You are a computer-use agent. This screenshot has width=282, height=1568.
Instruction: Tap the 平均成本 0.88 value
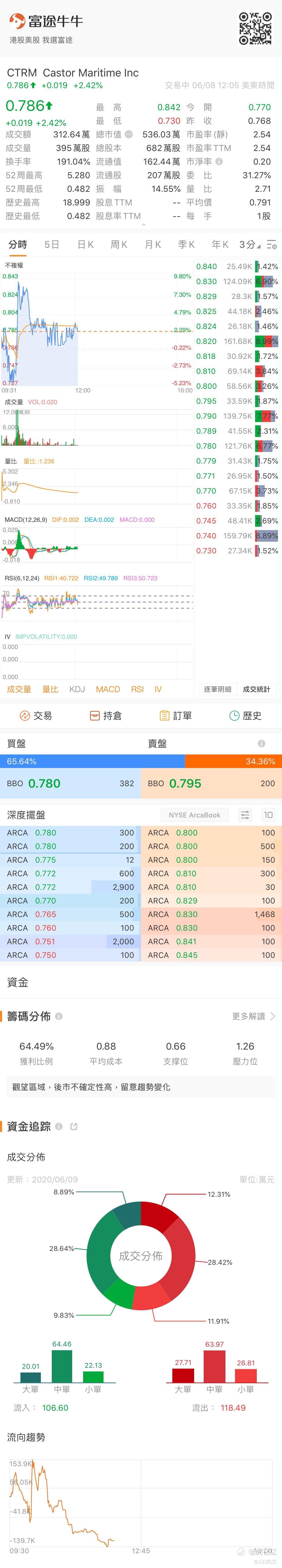pyautogui.click(x=106, y=1046)
